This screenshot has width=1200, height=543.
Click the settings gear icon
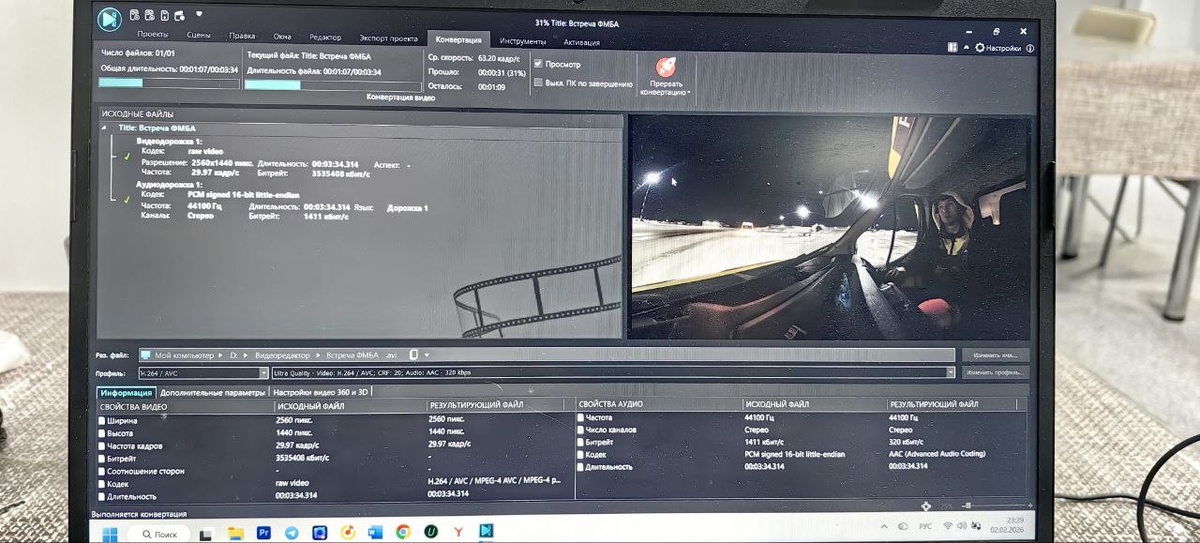pos(980,48)
